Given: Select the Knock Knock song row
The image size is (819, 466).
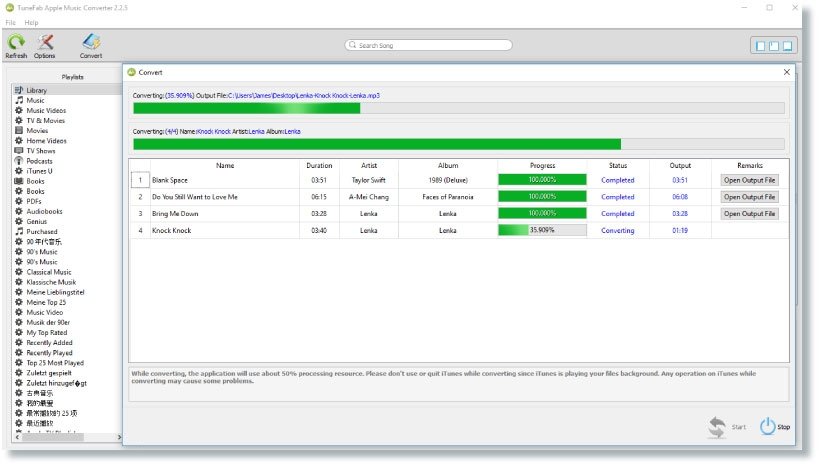Looking at the screenshot, I should pyautogui.click(x=459, y=230).
